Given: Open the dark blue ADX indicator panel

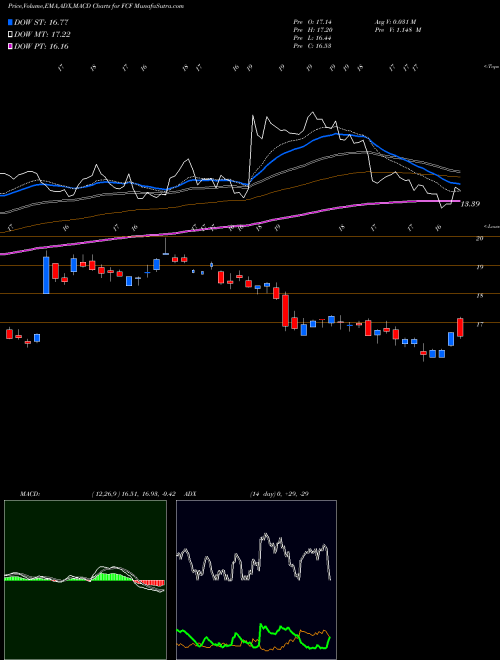Looking at the screenshot, I should pyautogui.click(x=256, y=580).
